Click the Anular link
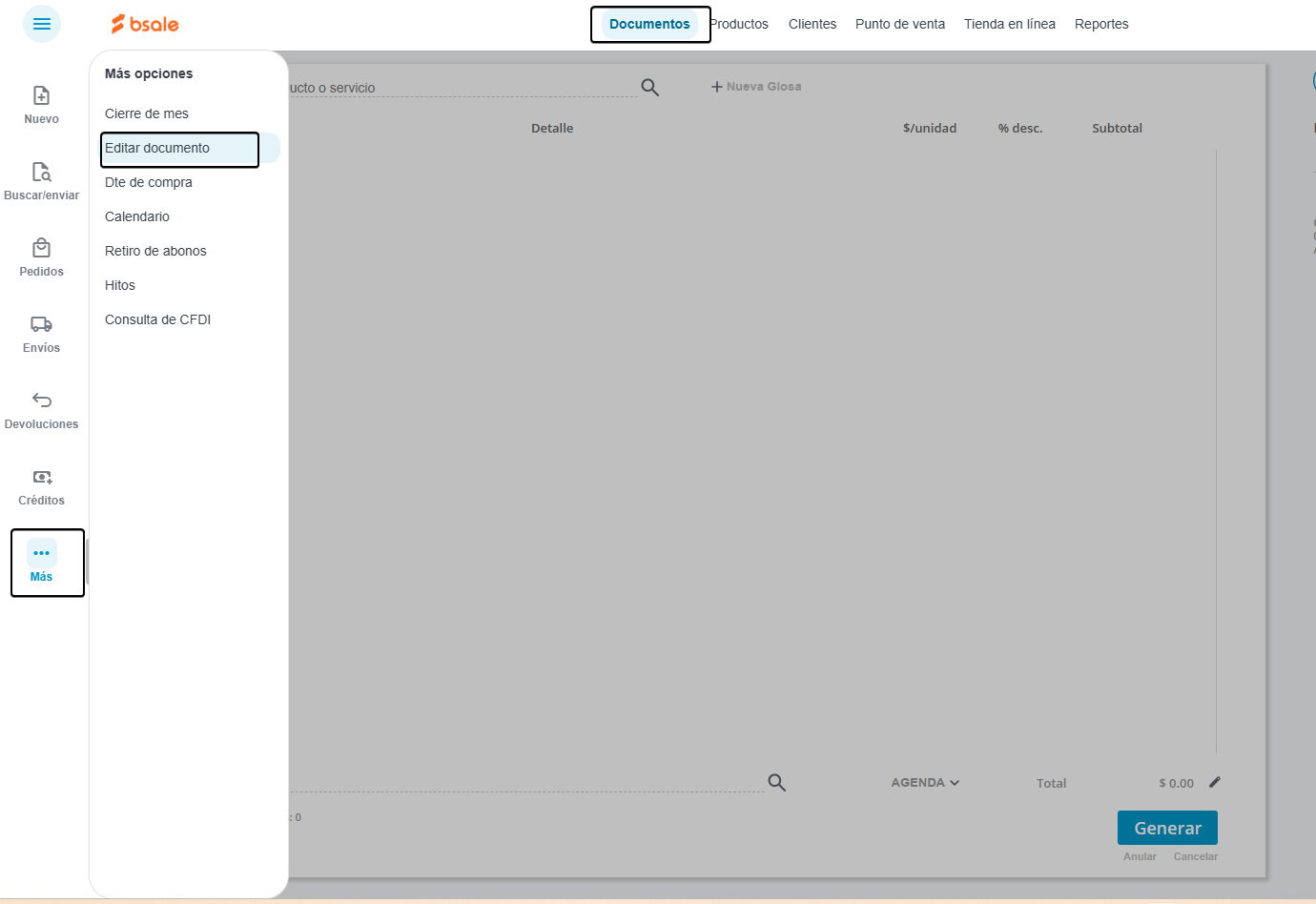Image resolution: width=1316 pixels, height=904 pixels. click(1140, 856)
